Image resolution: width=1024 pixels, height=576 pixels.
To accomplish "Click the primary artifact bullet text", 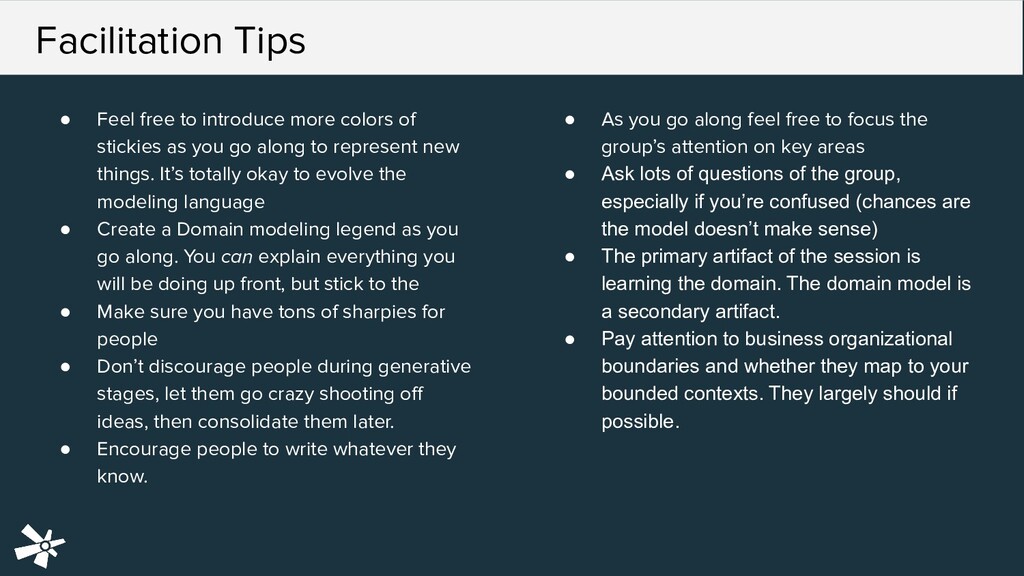I will click(786, 284).
